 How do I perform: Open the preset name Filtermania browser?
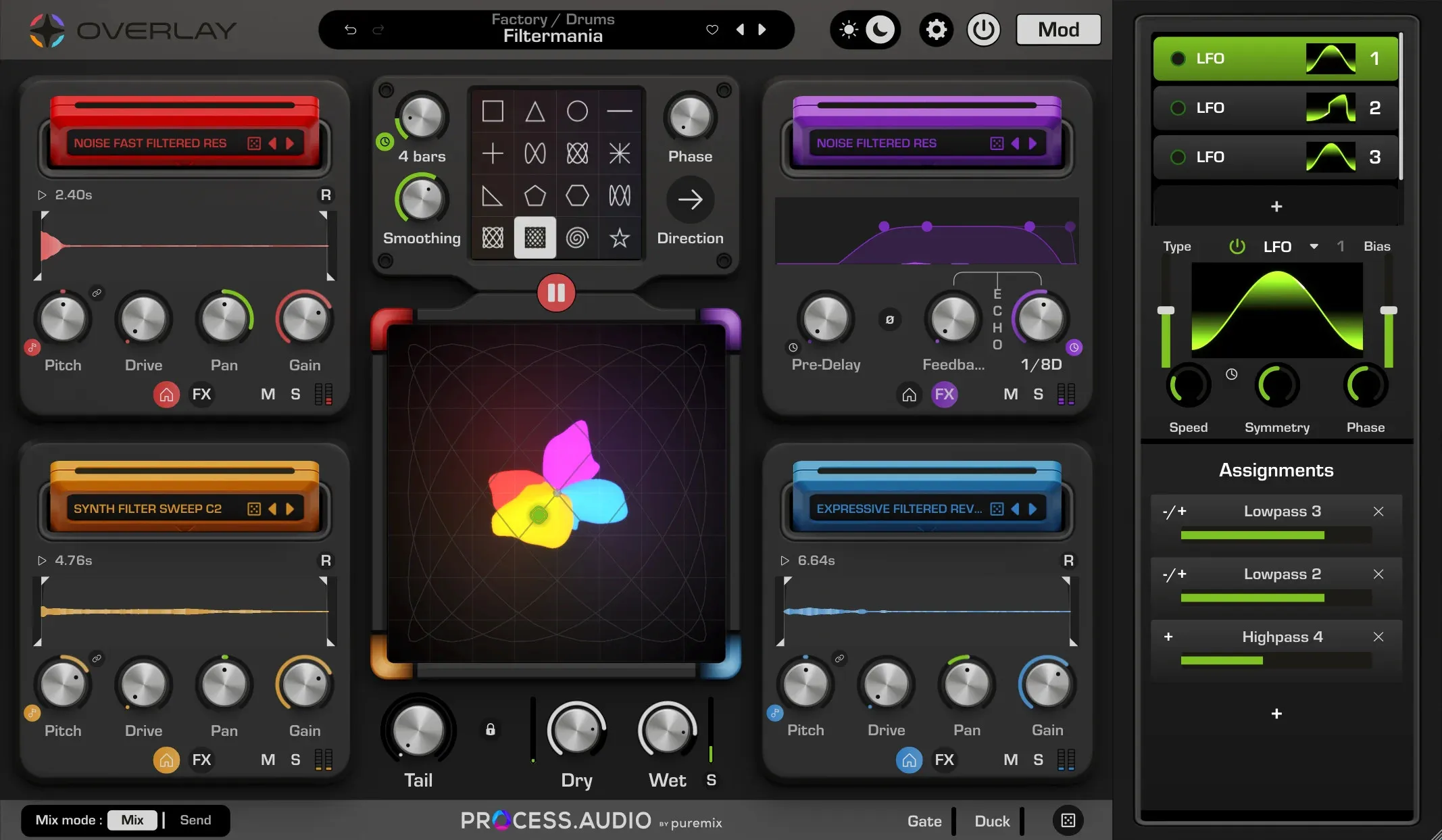[x=553, y=36]
